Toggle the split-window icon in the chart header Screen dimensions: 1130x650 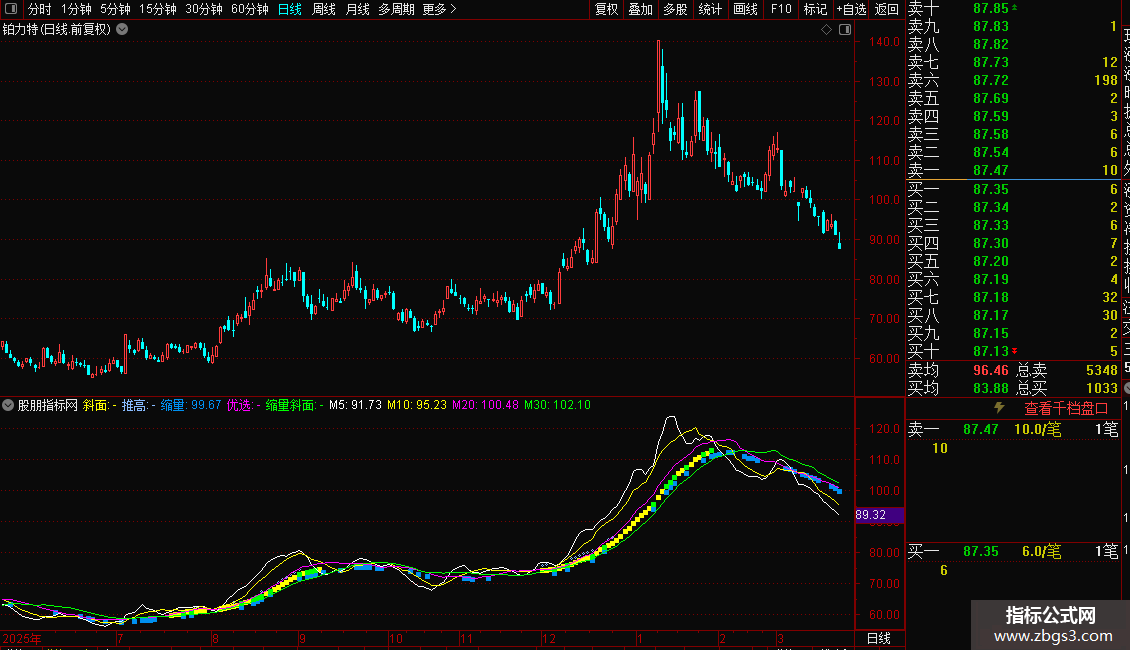[845, 30]
